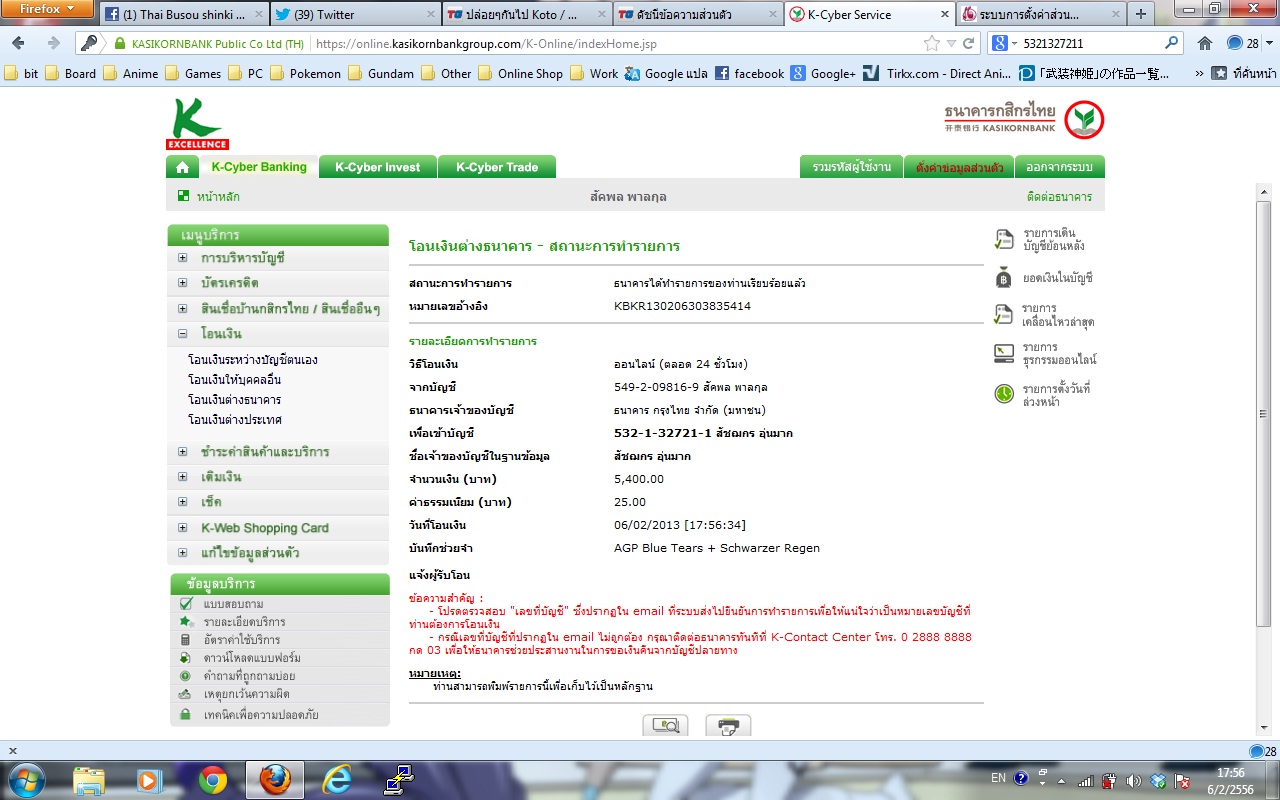The image size is (1280, 800).
Task: Switch to the (39) Twitter browser tab
Action: pyautogui.click(x=355, y=14)
